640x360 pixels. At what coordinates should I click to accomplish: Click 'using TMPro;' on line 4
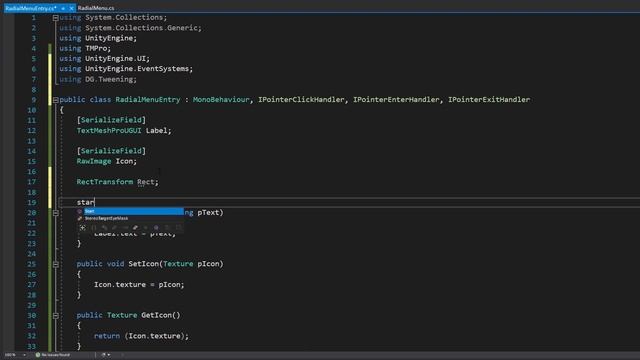85,48
